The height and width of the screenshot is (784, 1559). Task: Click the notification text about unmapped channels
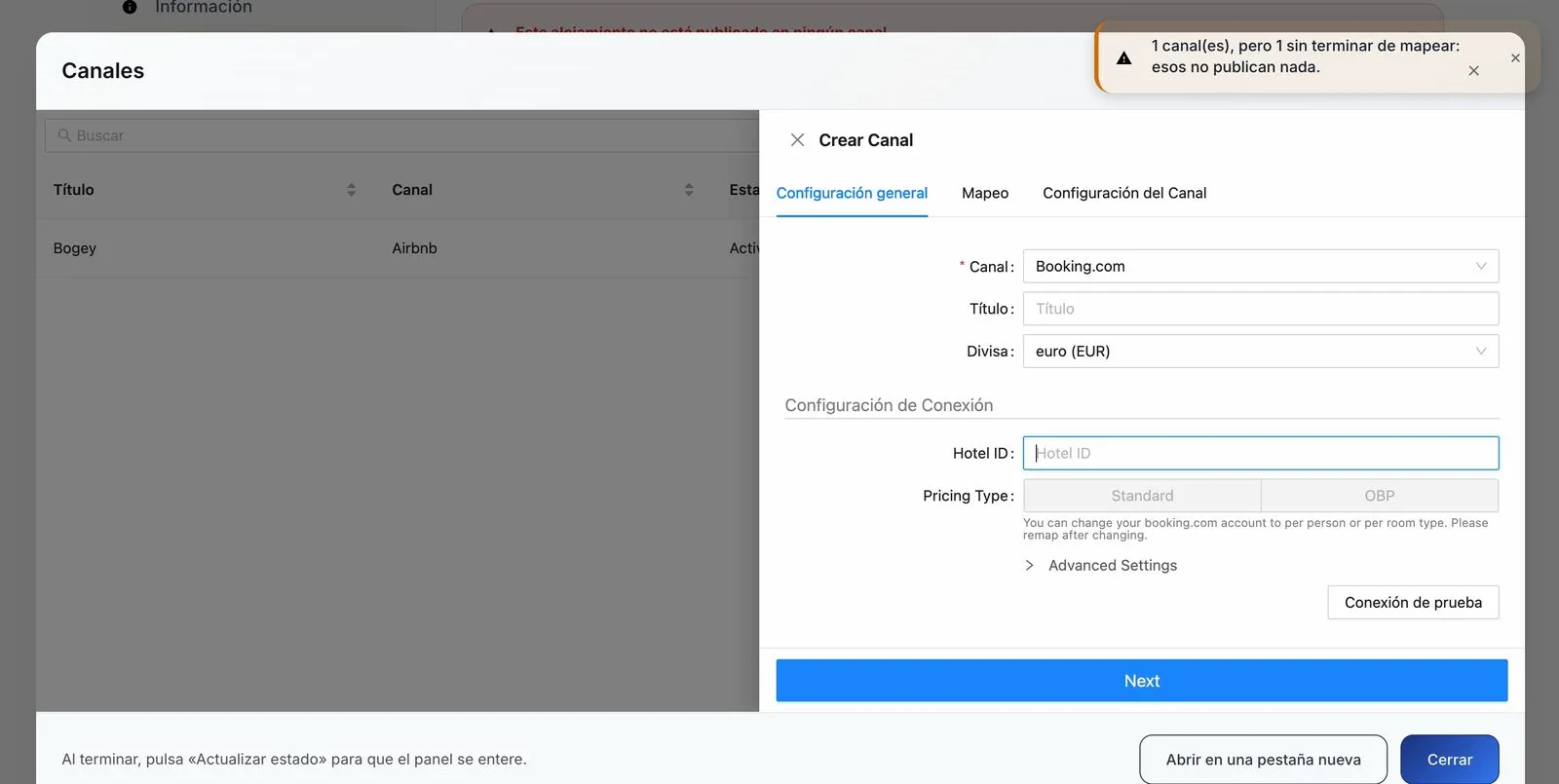pyautogui.click(x=1305, y=56)
